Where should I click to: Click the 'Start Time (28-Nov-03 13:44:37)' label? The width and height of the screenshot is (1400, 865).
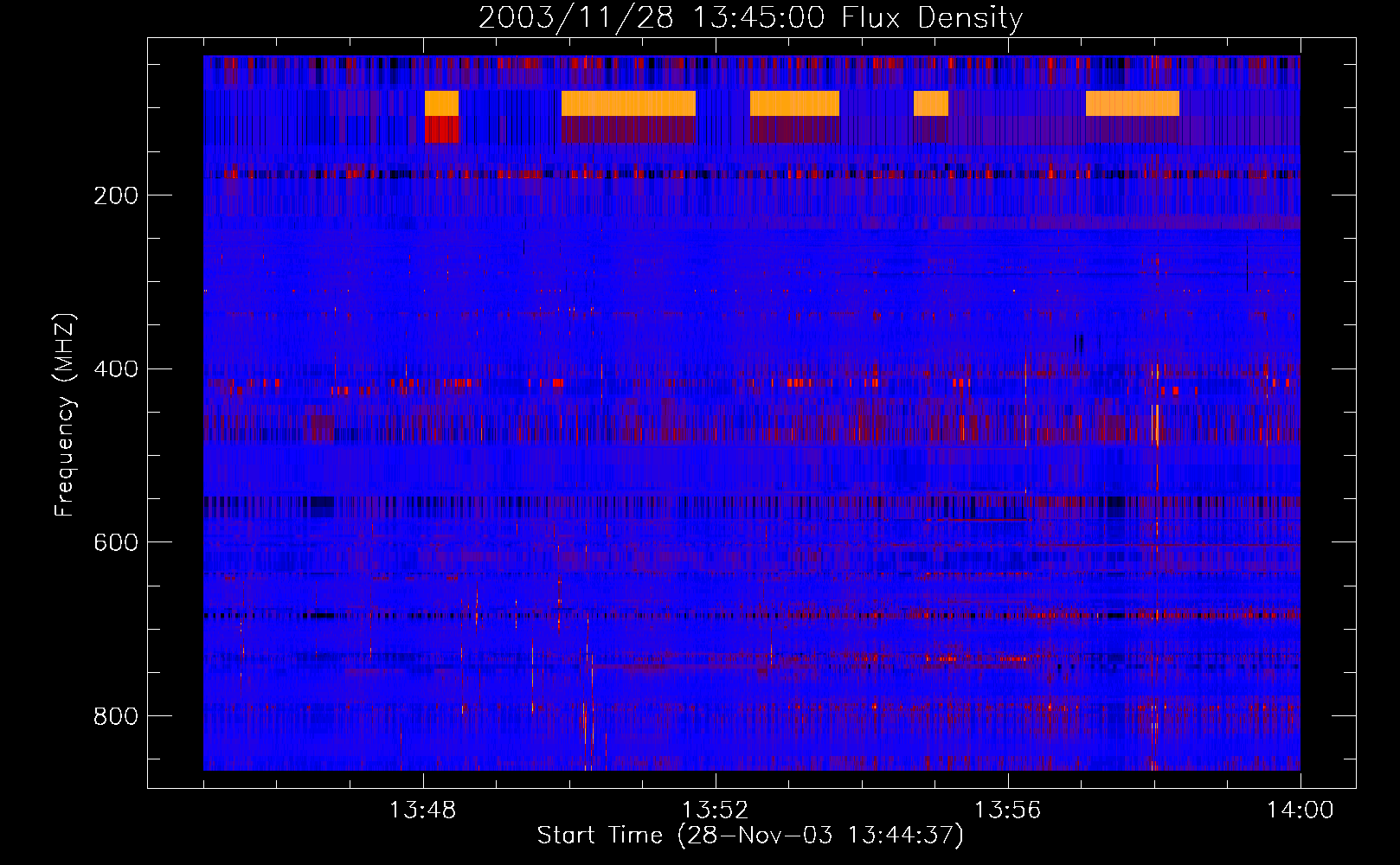[750, 836]
